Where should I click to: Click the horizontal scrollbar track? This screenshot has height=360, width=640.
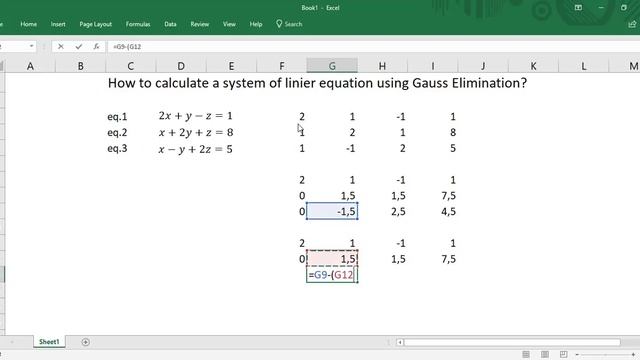click(512, 342)
